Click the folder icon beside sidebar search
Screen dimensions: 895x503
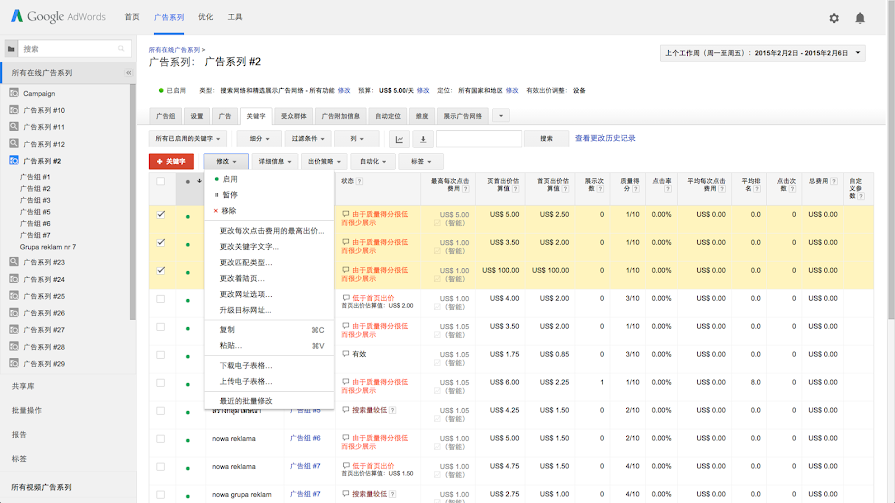point(11,48)
